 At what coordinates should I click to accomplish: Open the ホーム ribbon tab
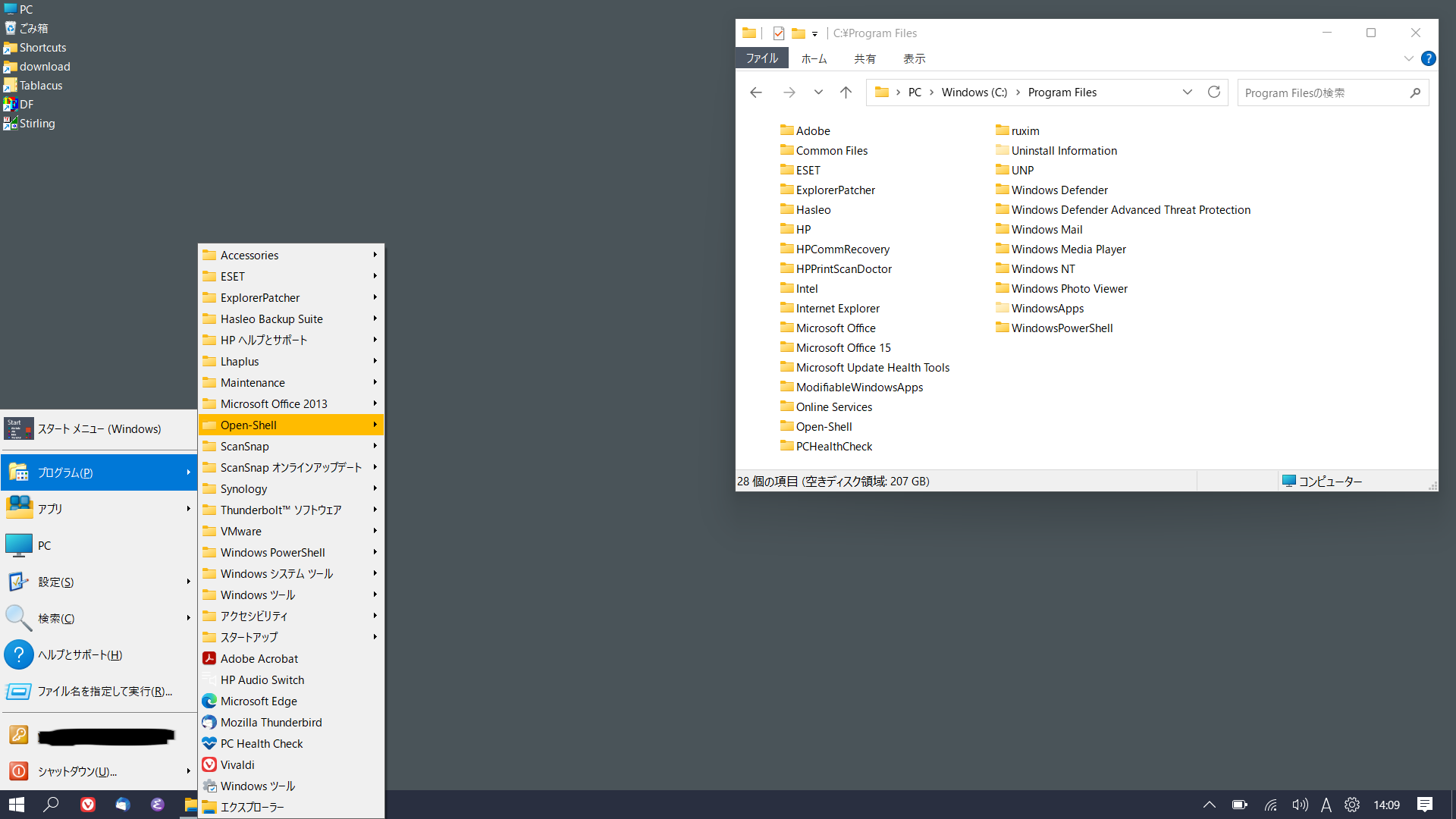tap(814, 58)
